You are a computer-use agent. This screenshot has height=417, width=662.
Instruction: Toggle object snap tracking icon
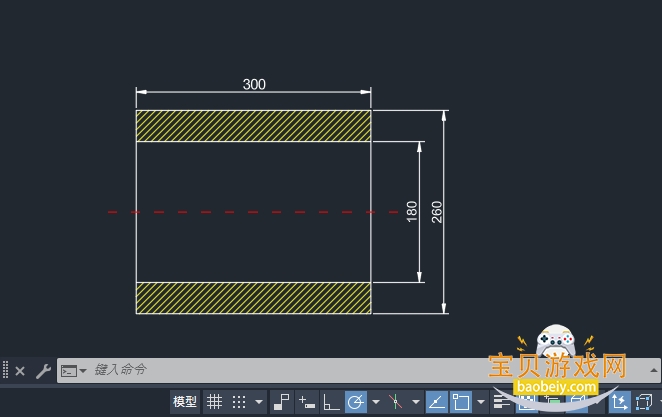(x=437, y=402)
